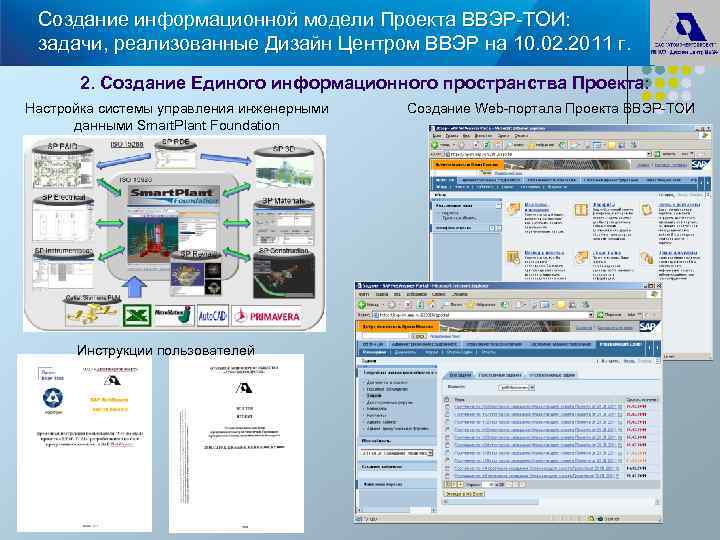This screenshot has height=540, width=720.
Task: Click the AutoCAD logo under the SmartPlant diagram
Action: tap(213, 316)
